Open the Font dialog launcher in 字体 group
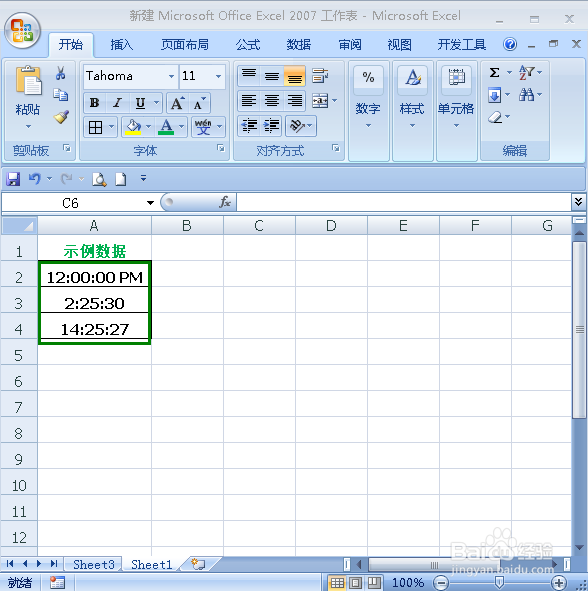The width and height of the screenshot is (588, 591). click(x=221, y=149)
